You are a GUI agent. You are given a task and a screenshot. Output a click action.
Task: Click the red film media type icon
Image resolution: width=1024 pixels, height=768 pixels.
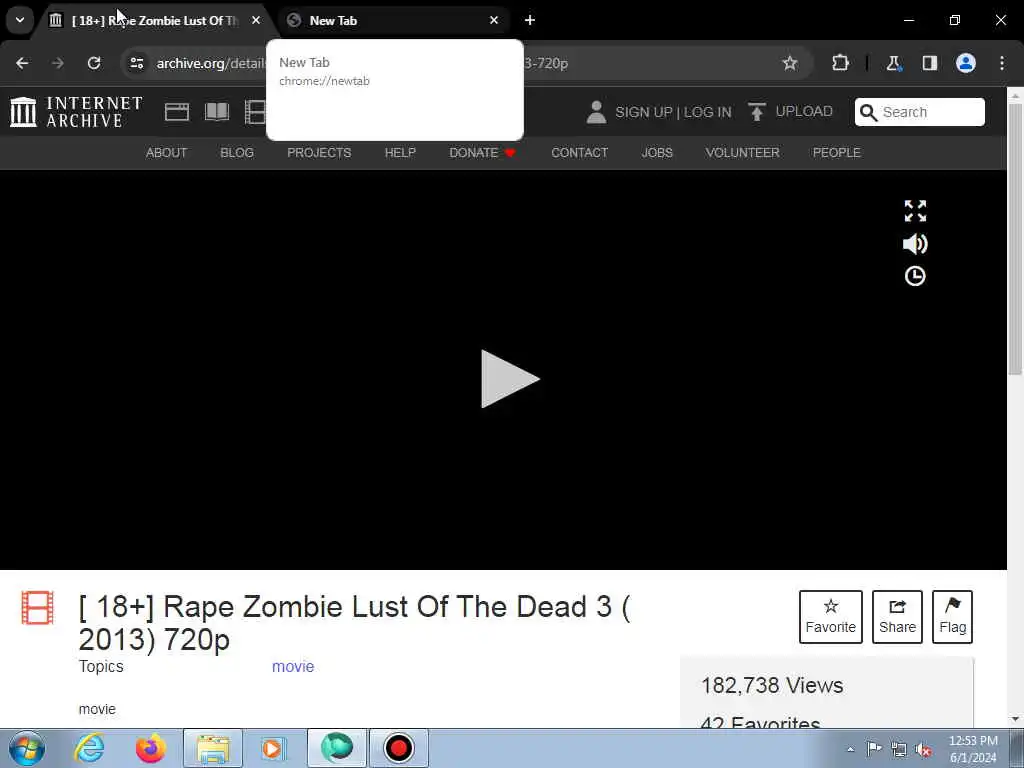tap(37, 607)
